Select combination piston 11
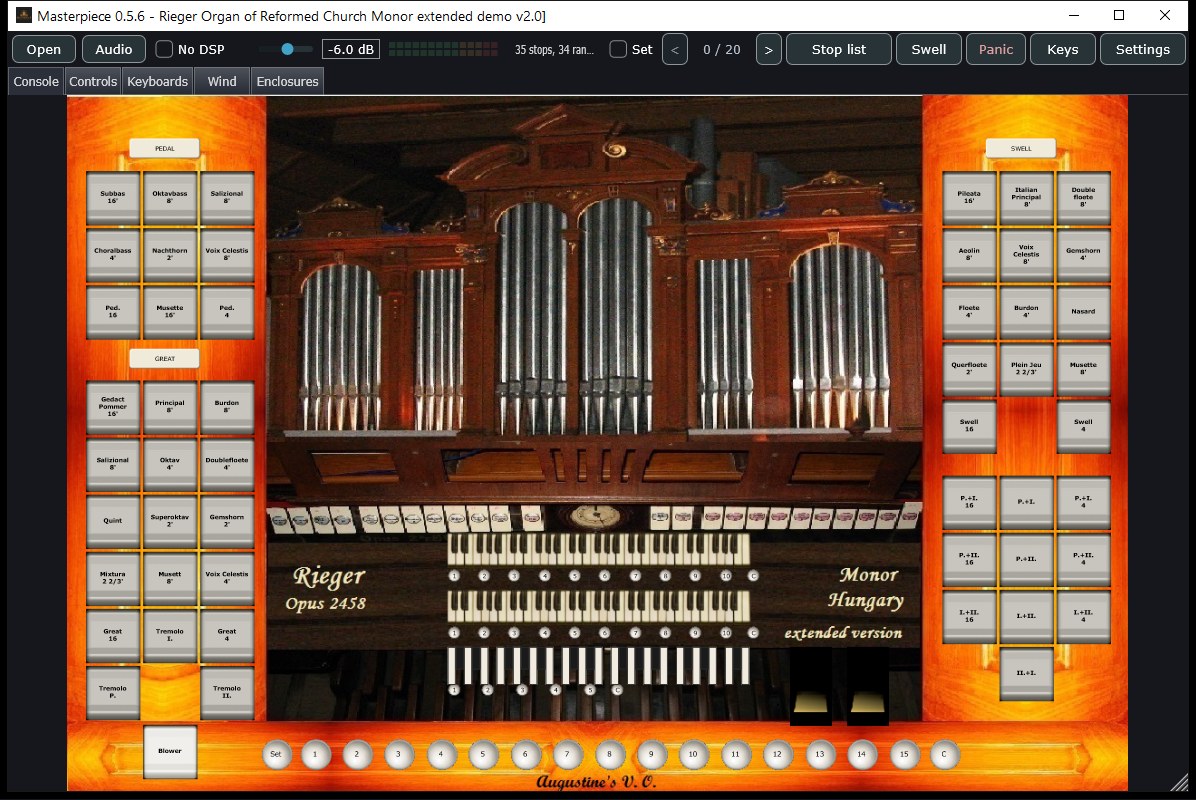 [735, 754]
